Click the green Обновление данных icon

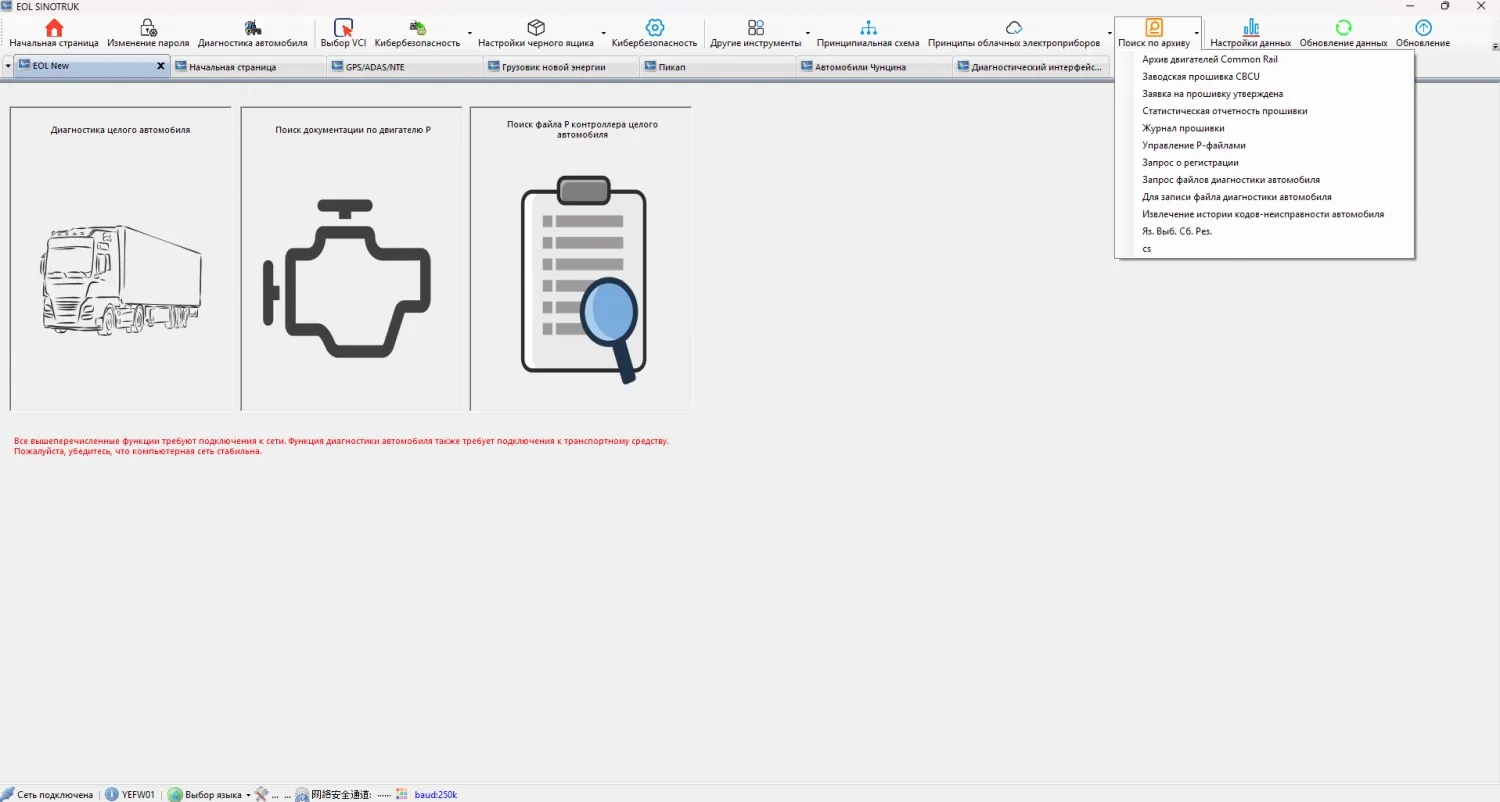click(x=1344, y=27)
